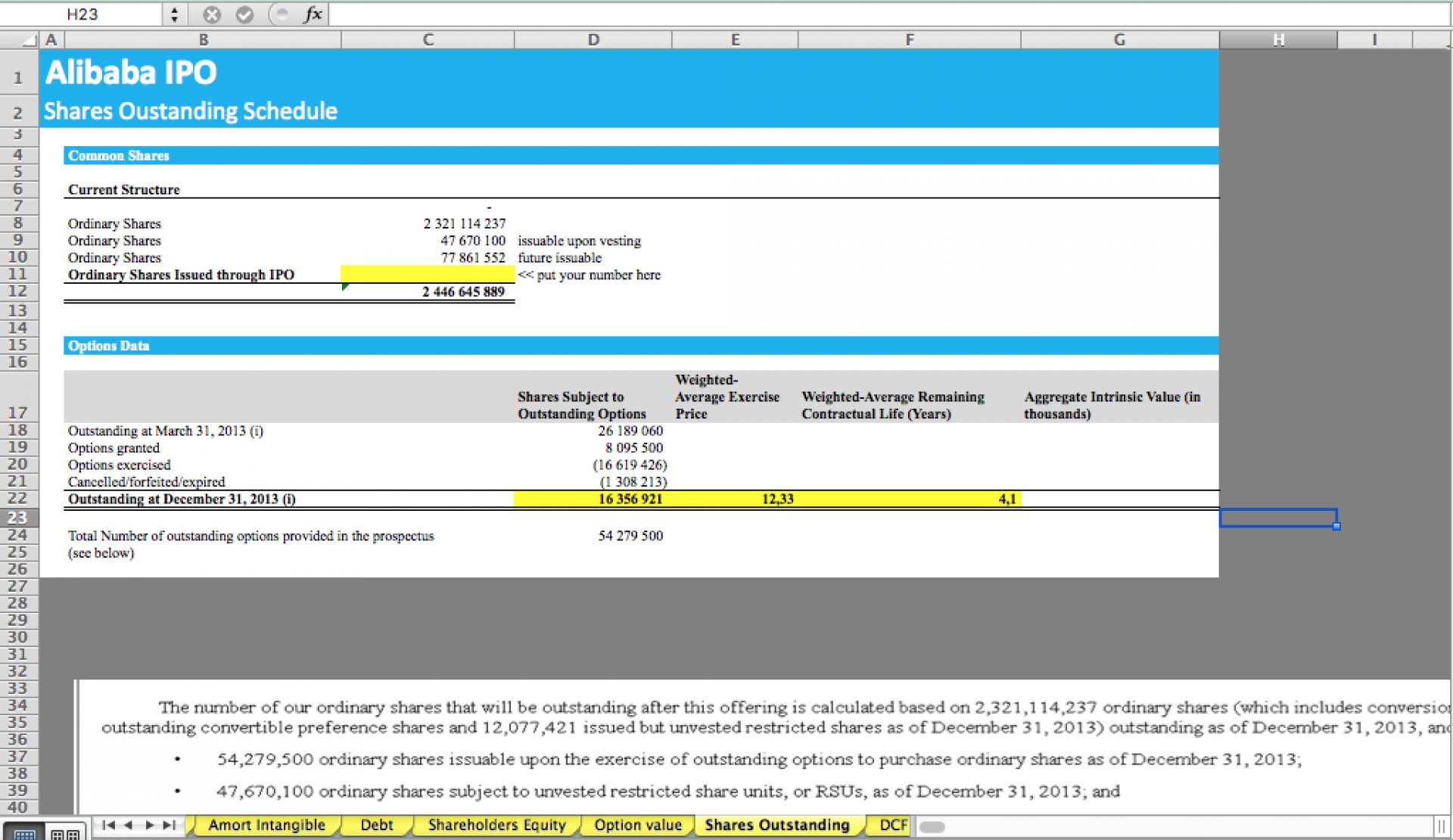
Task: Select column G header
Action: coord(1119,40)
